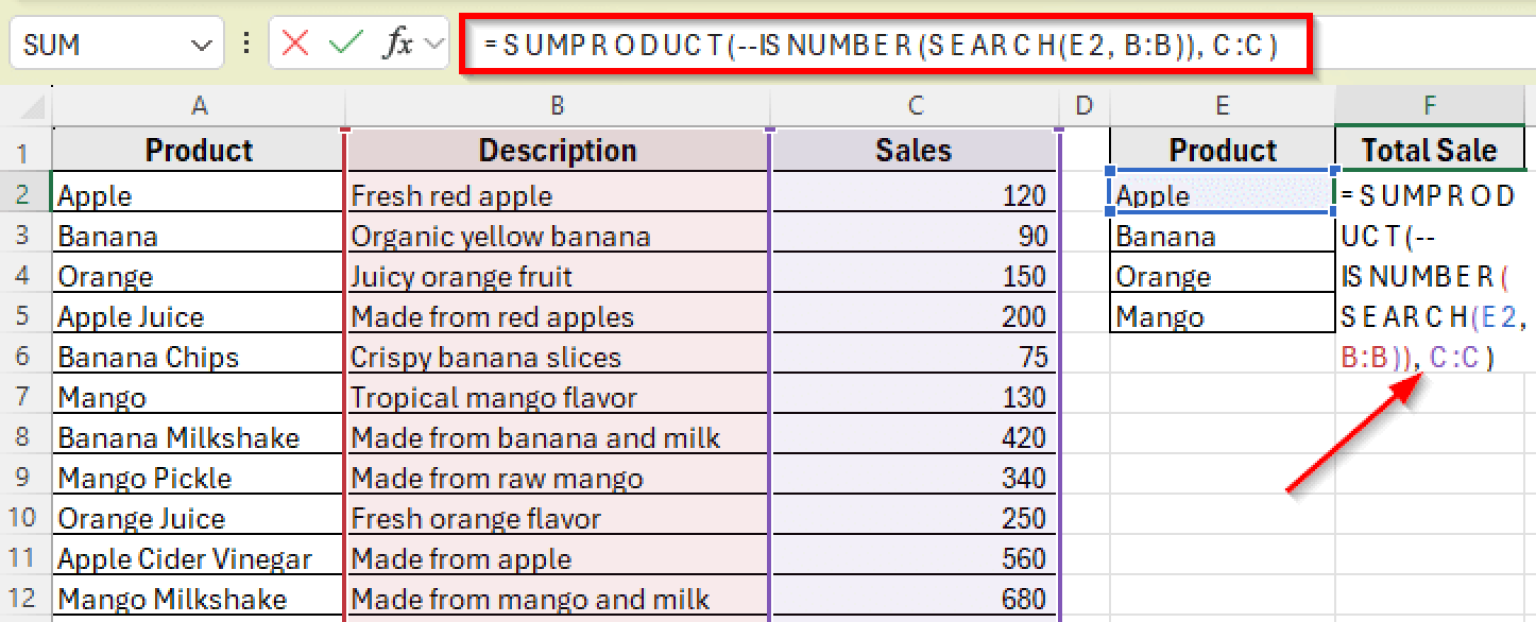Select row 12 header

(26, 599)
